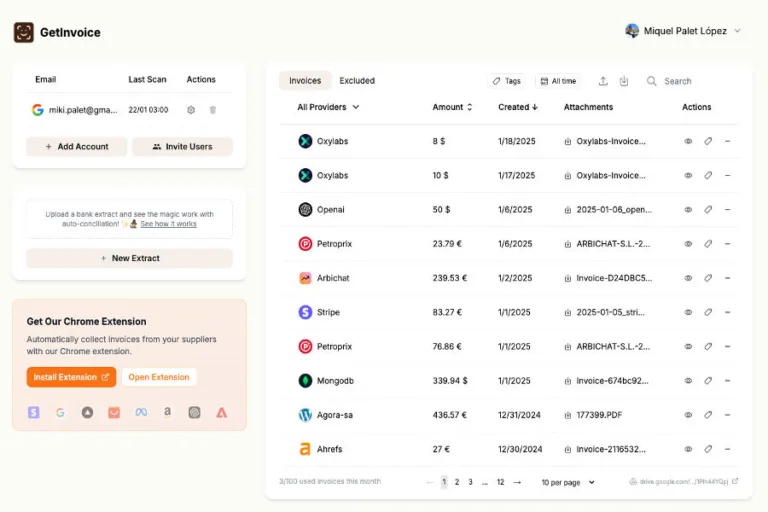Screen dimensions: 768x512
Task: Exclude the Petroprix 23.79 € invoice
Action: pyautogui.click(x=727, y=244)
